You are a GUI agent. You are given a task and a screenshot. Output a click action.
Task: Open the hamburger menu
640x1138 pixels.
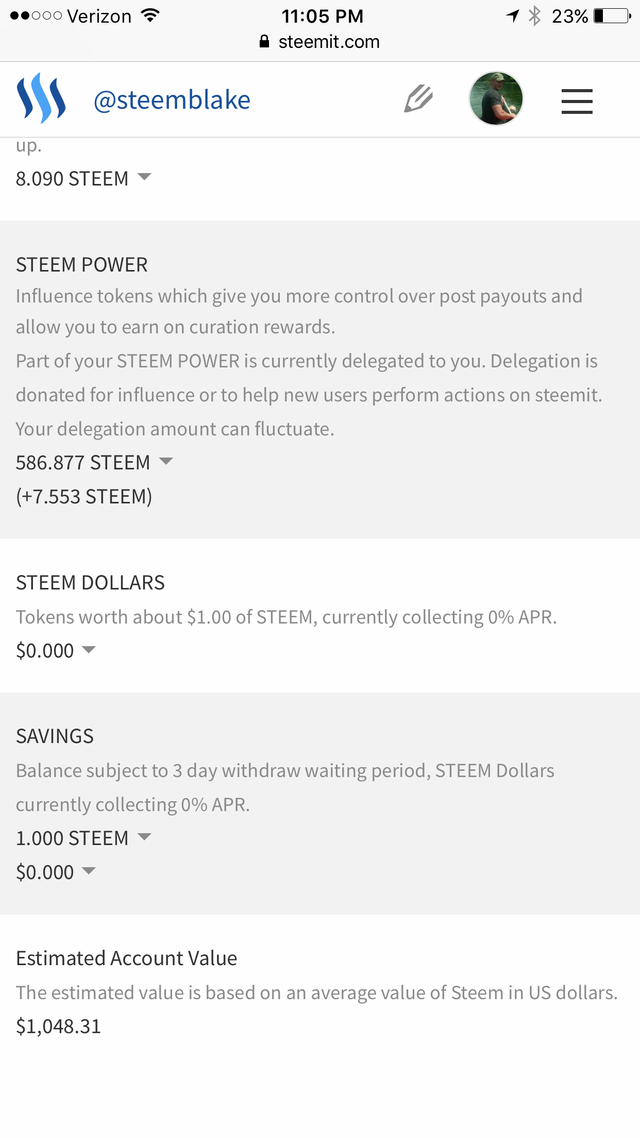(576, 101)
